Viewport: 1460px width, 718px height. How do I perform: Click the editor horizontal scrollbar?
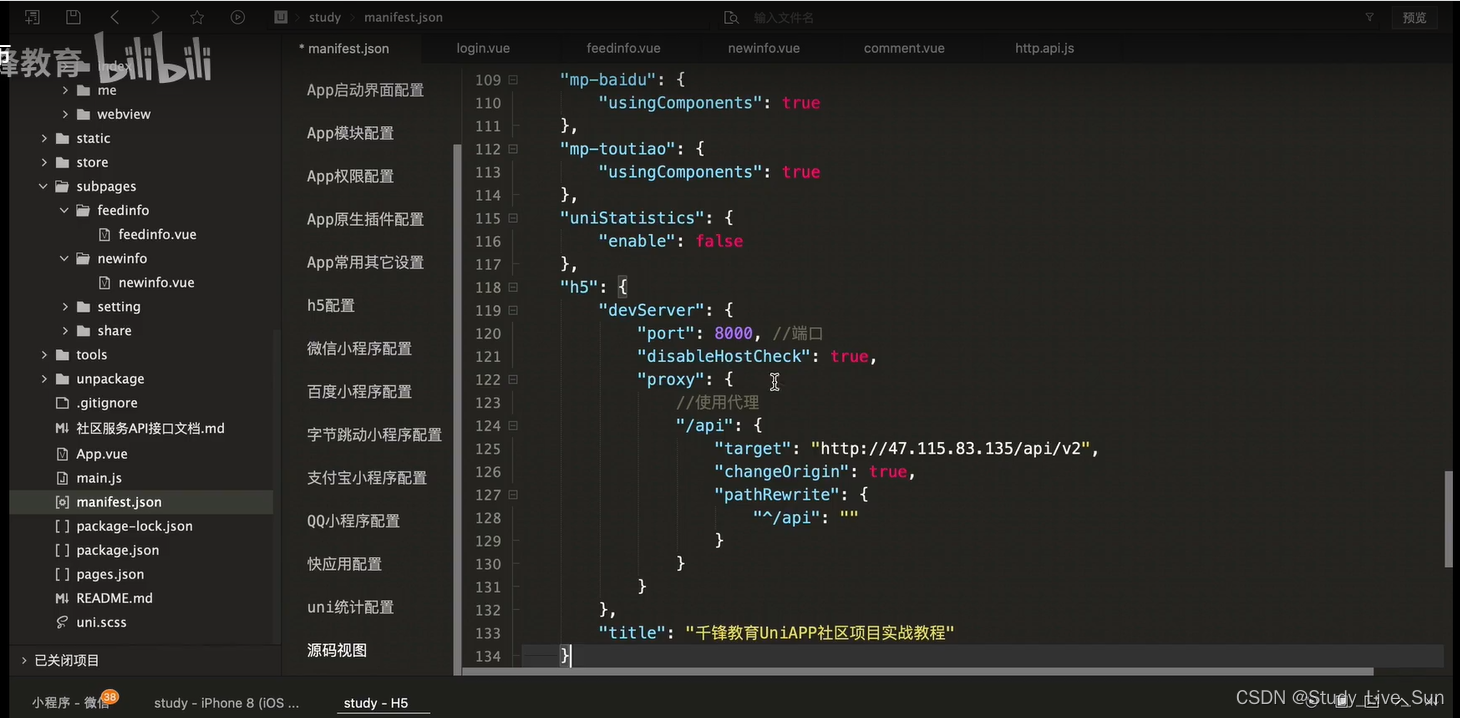tap(918, 672)
